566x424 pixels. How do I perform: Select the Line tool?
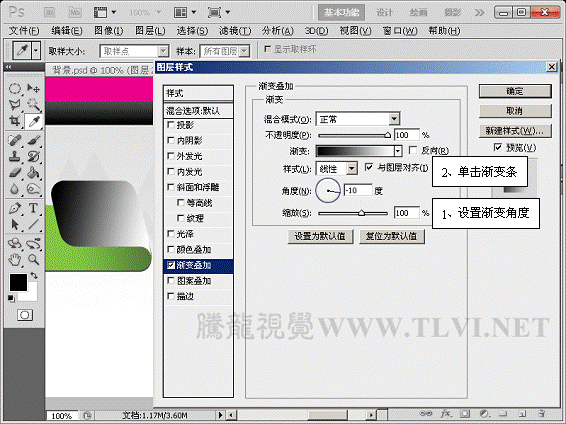(34, 224)
